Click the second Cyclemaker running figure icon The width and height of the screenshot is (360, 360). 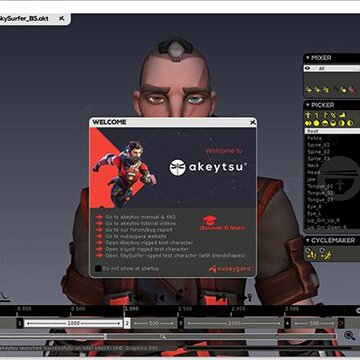point(325,253)
